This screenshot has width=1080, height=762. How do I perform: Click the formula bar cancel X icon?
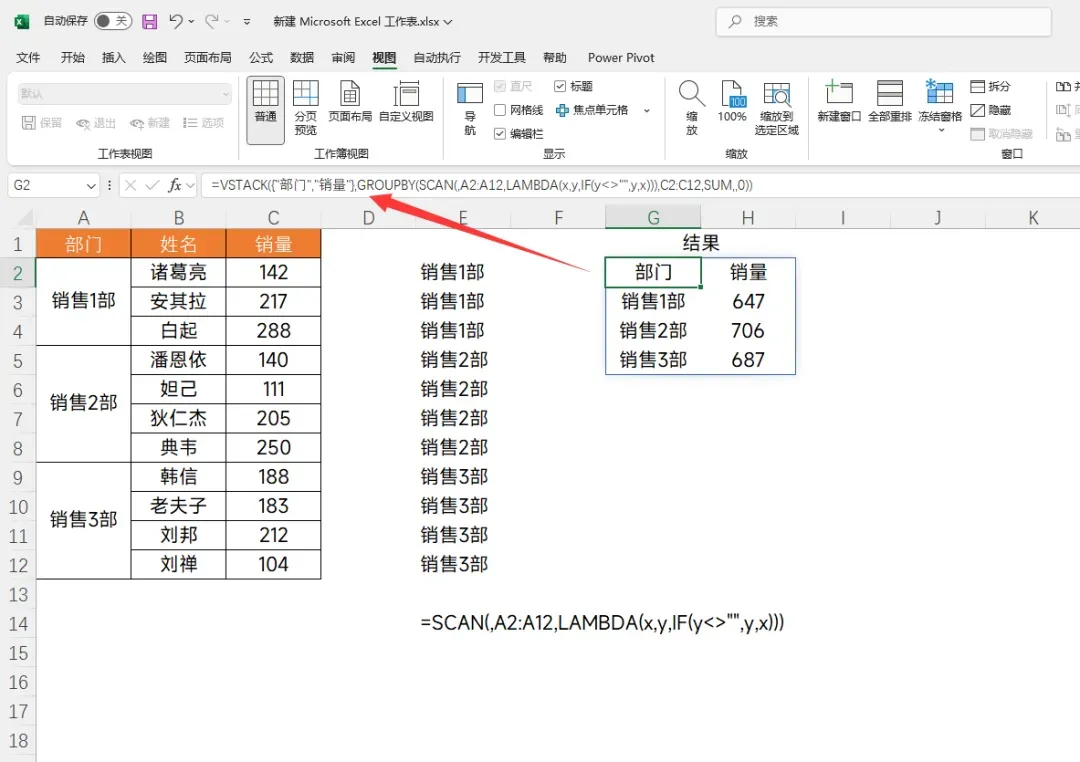pos(130,185)
